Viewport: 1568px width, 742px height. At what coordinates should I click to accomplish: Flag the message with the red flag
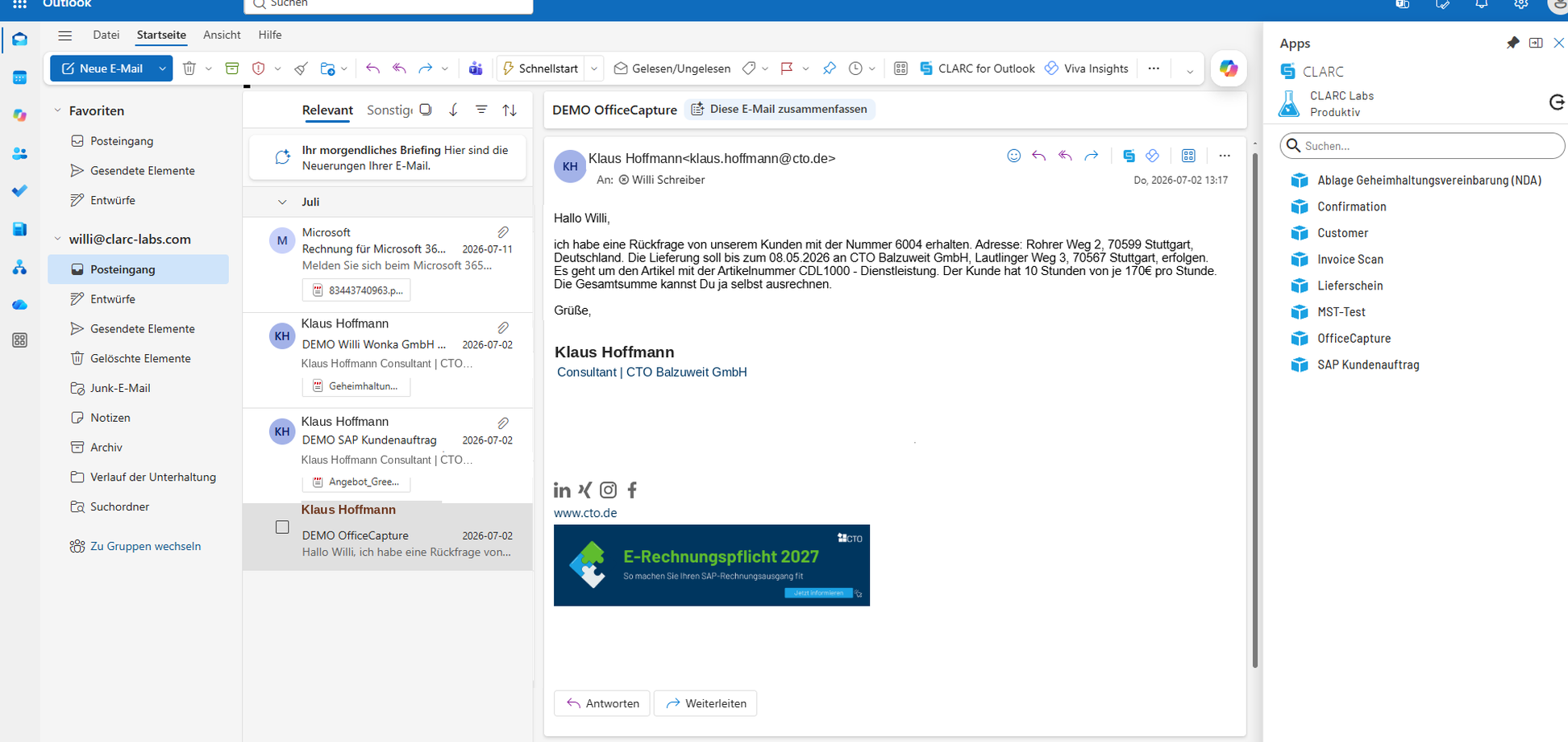click(787, 69)
